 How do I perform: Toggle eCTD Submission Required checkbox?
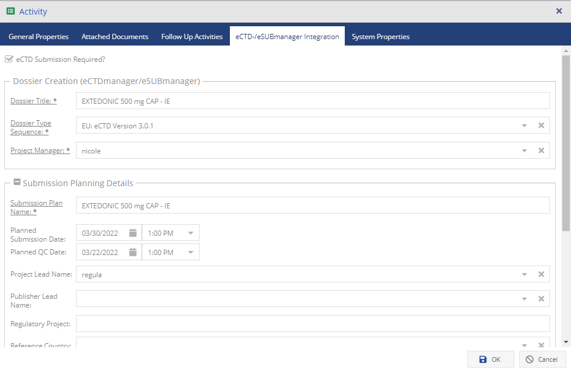(9, 59)
